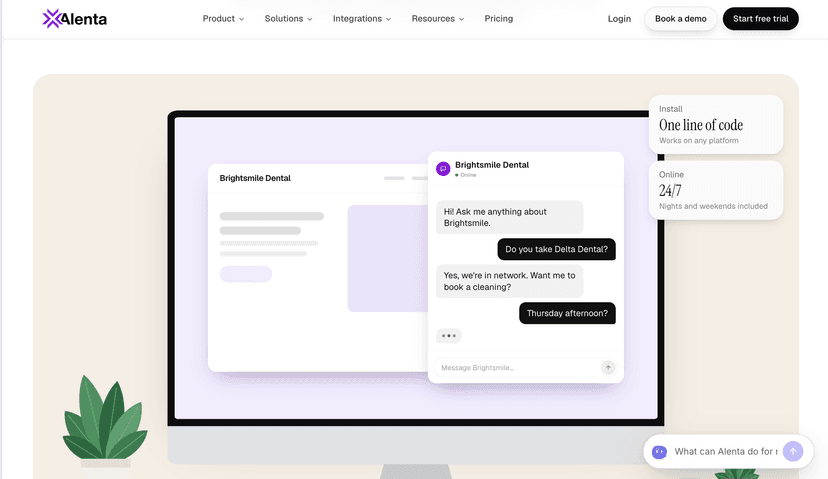
Task: Click Start free trial button
Action: click(x=760, y=18)
